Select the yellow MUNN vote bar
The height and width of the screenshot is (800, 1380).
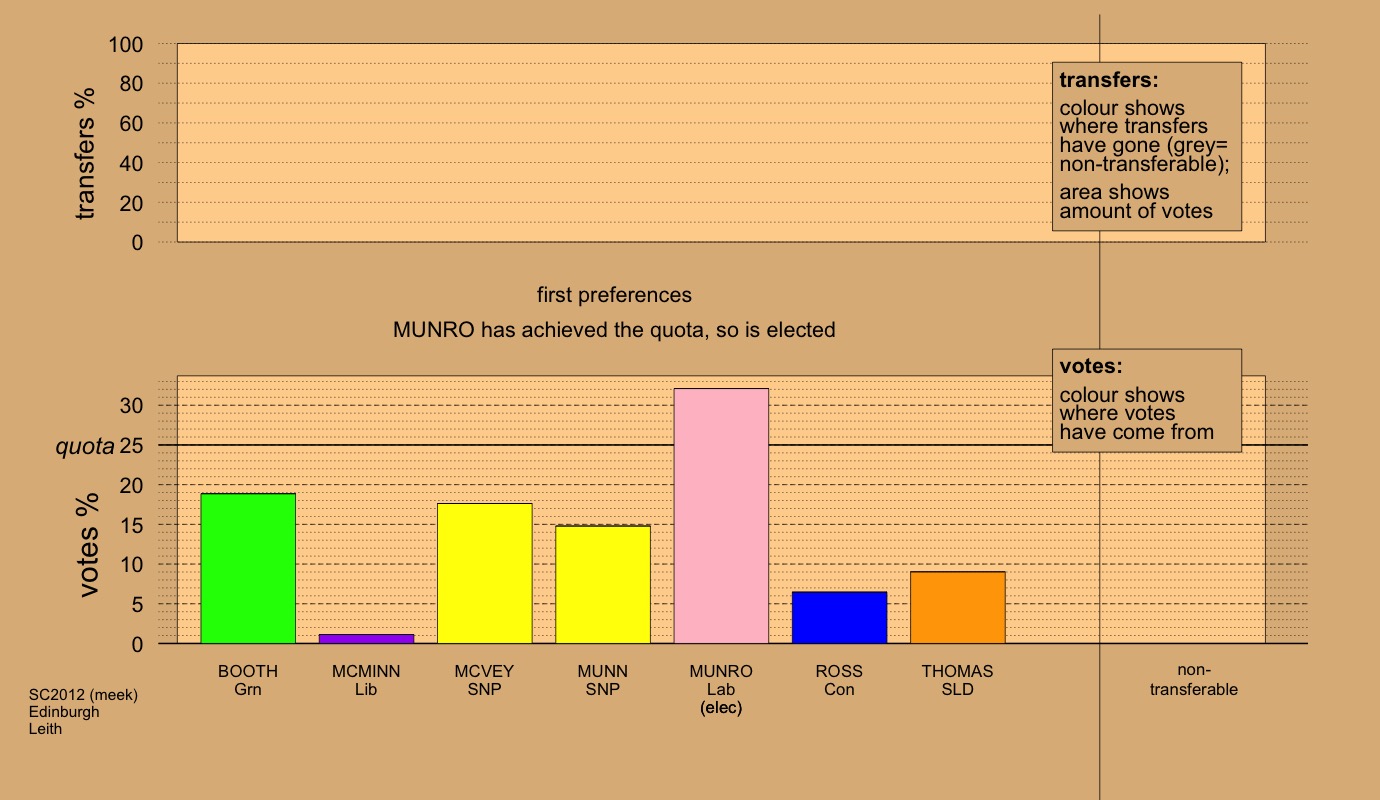[603, 584]
